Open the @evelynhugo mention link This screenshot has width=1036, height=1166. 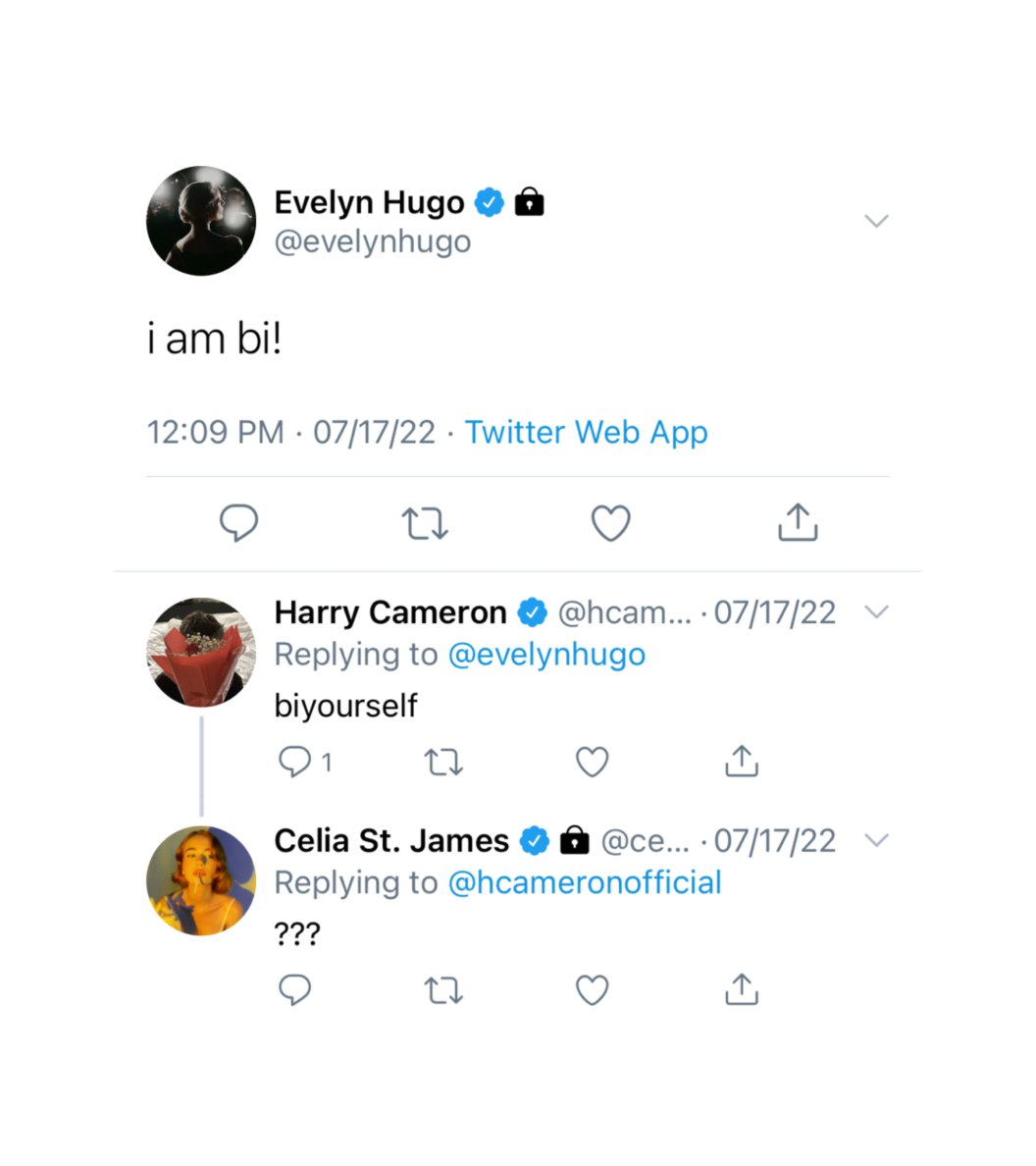(547, 655)
